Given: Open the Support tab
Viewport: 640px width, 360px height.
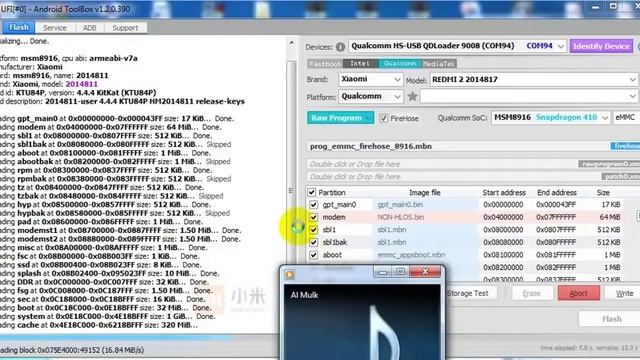Looking at the screenshot, I should [x=125, y=28].
